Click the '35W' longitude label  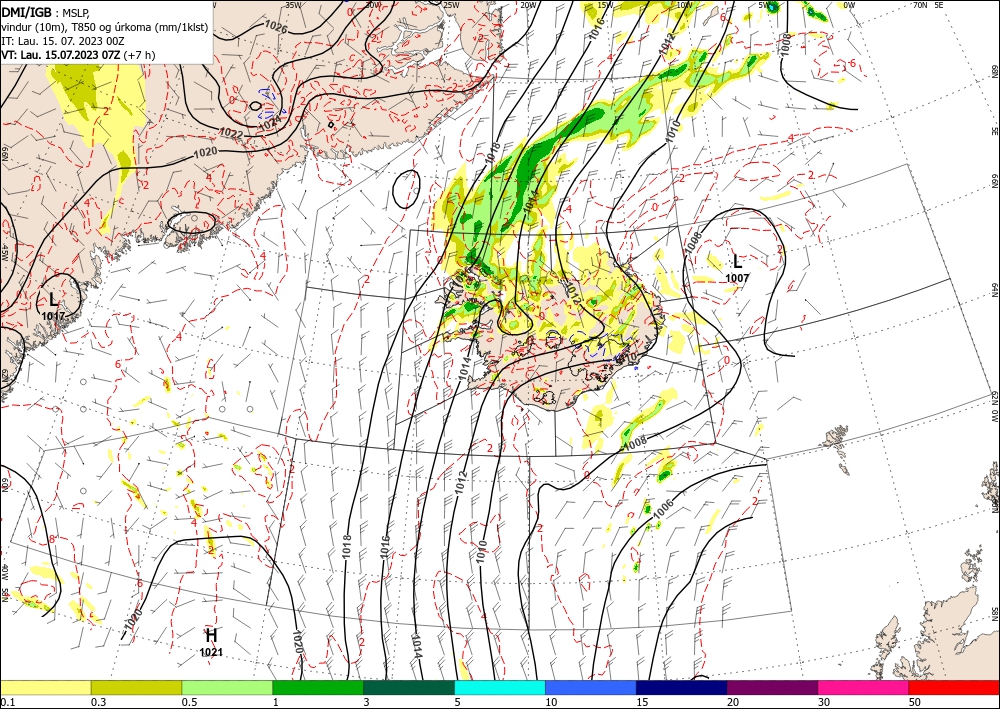click(x=293, y=5)
